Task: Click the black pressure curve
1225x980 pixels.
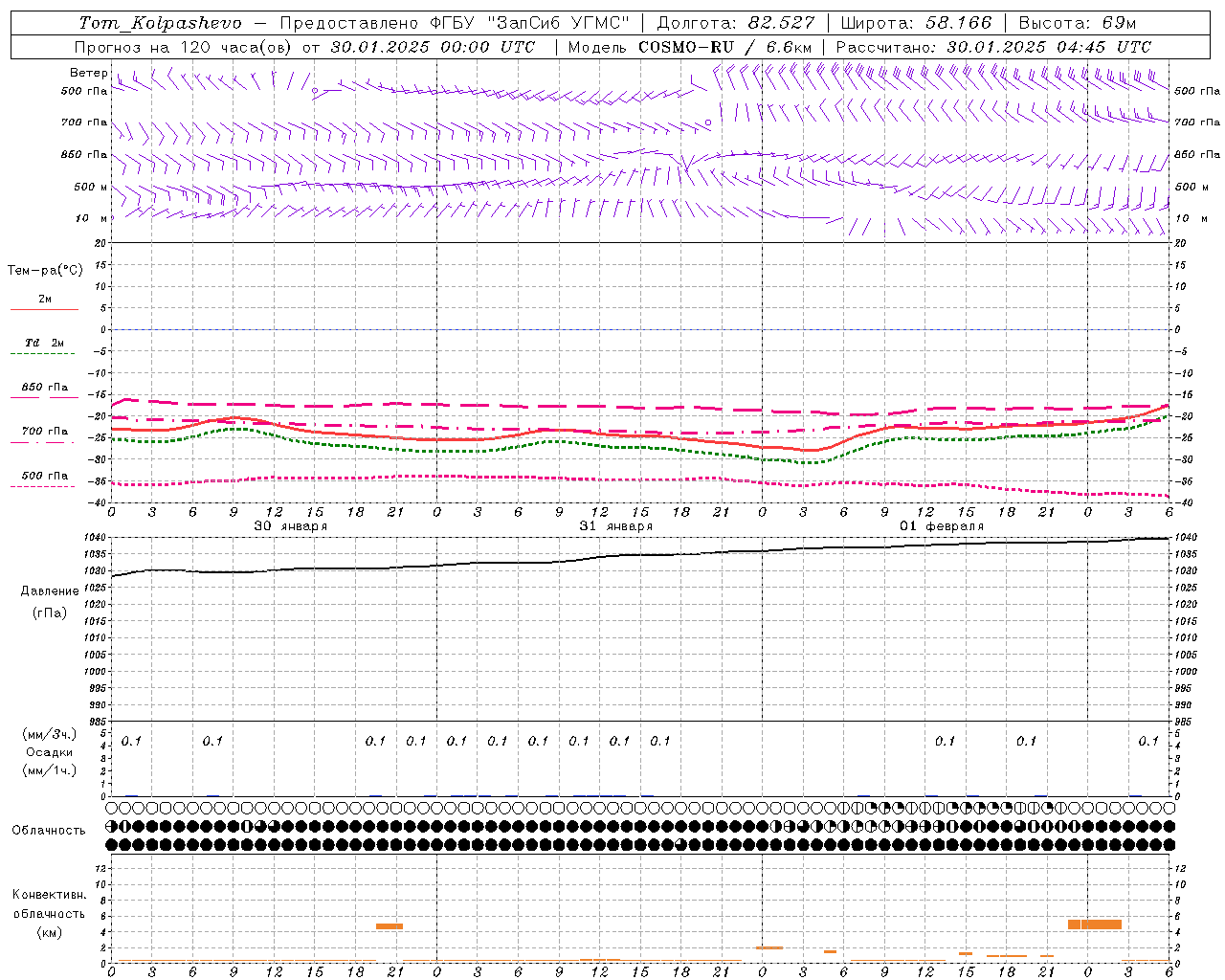Action: click(640, 555)
